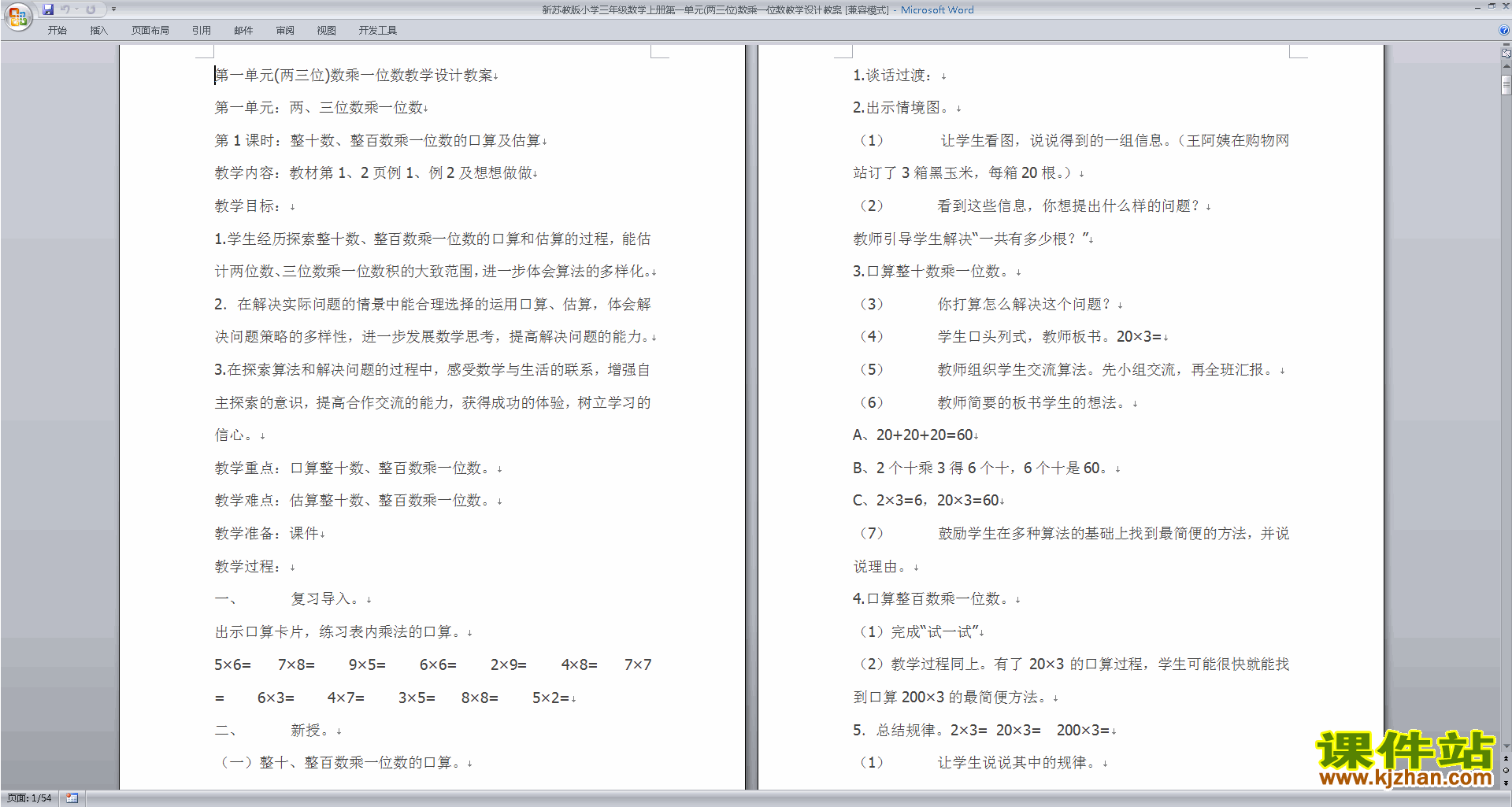Click the Undo arrow icon
The width and height of the screenshot is (1512, 807).
coord(65,9)
